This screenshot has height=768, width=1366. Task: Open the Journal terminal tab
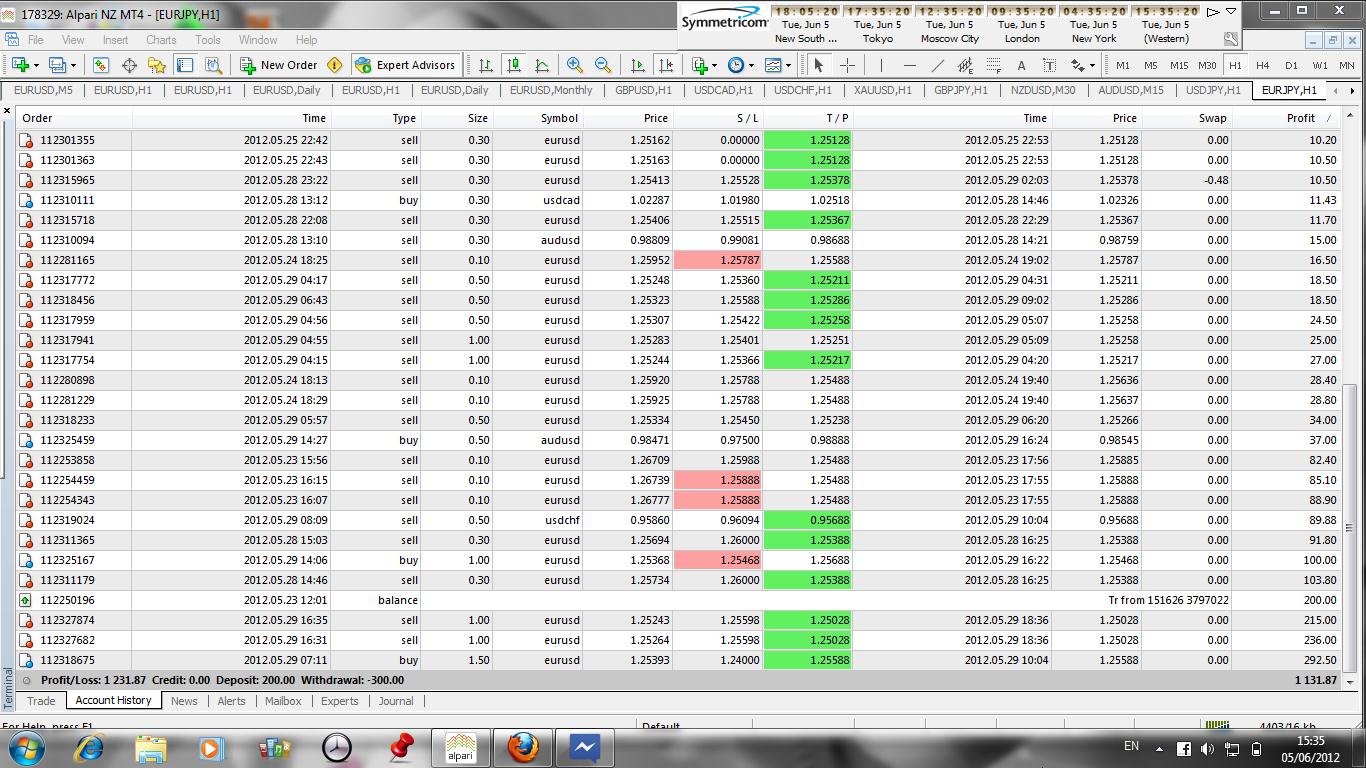click(x=396, y=701)
